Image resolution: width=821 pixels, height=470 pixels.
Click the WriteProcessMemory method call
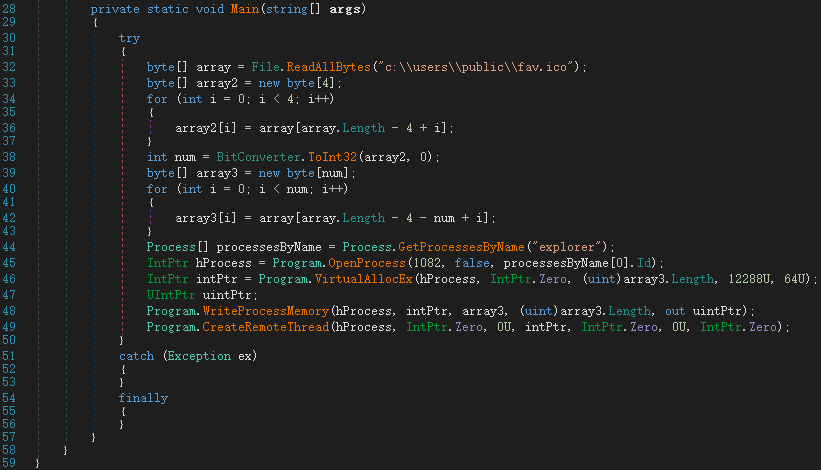(265, 311)
